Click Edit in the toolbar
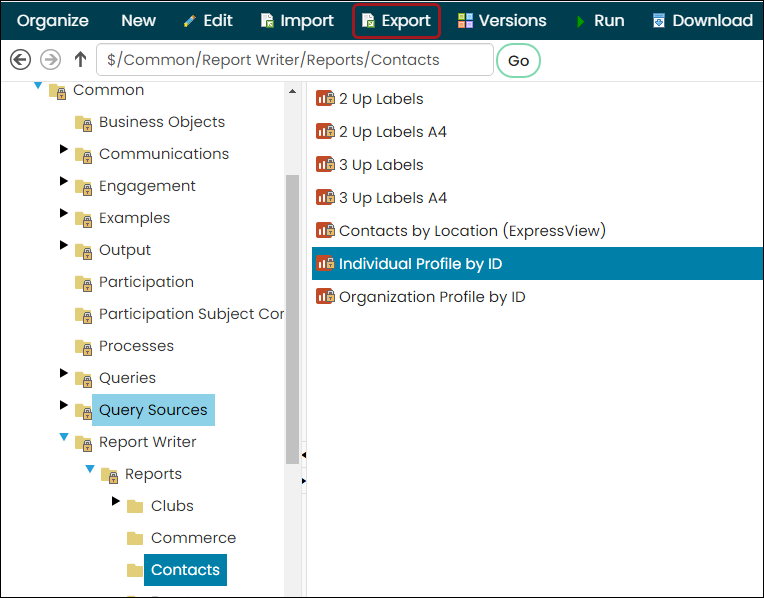Image resolution: width=764 pixels, height=598 pixels. 209,20
